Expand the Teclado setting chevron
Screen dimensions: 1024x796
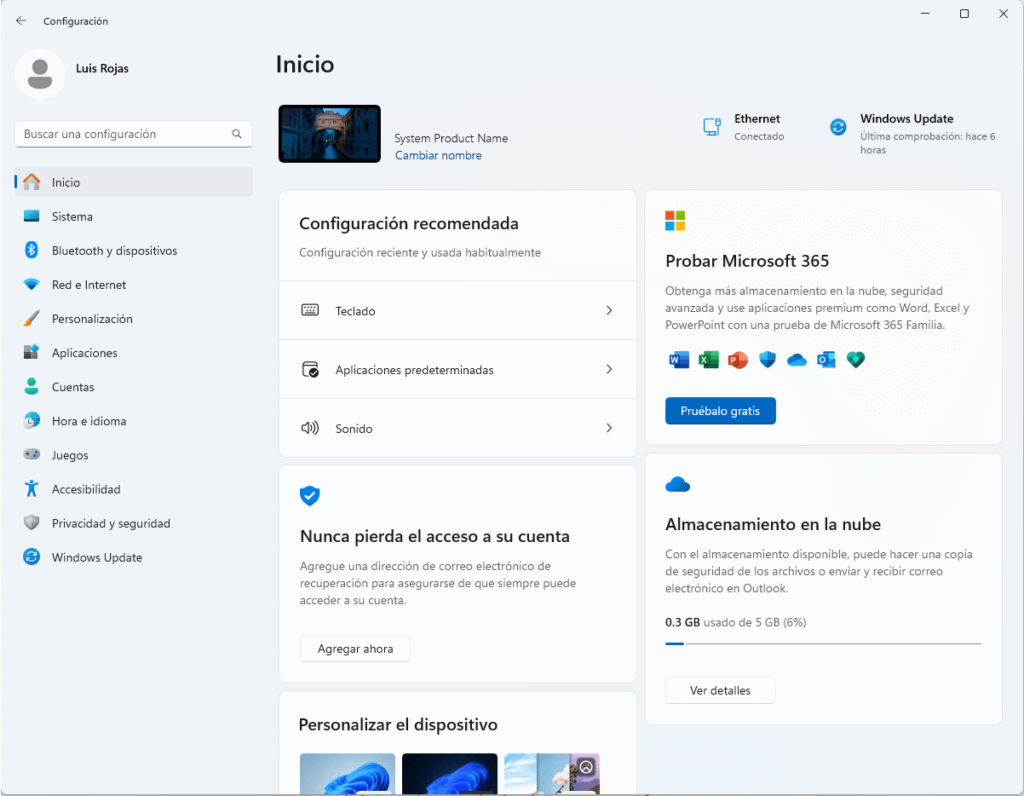coord(609,311)
